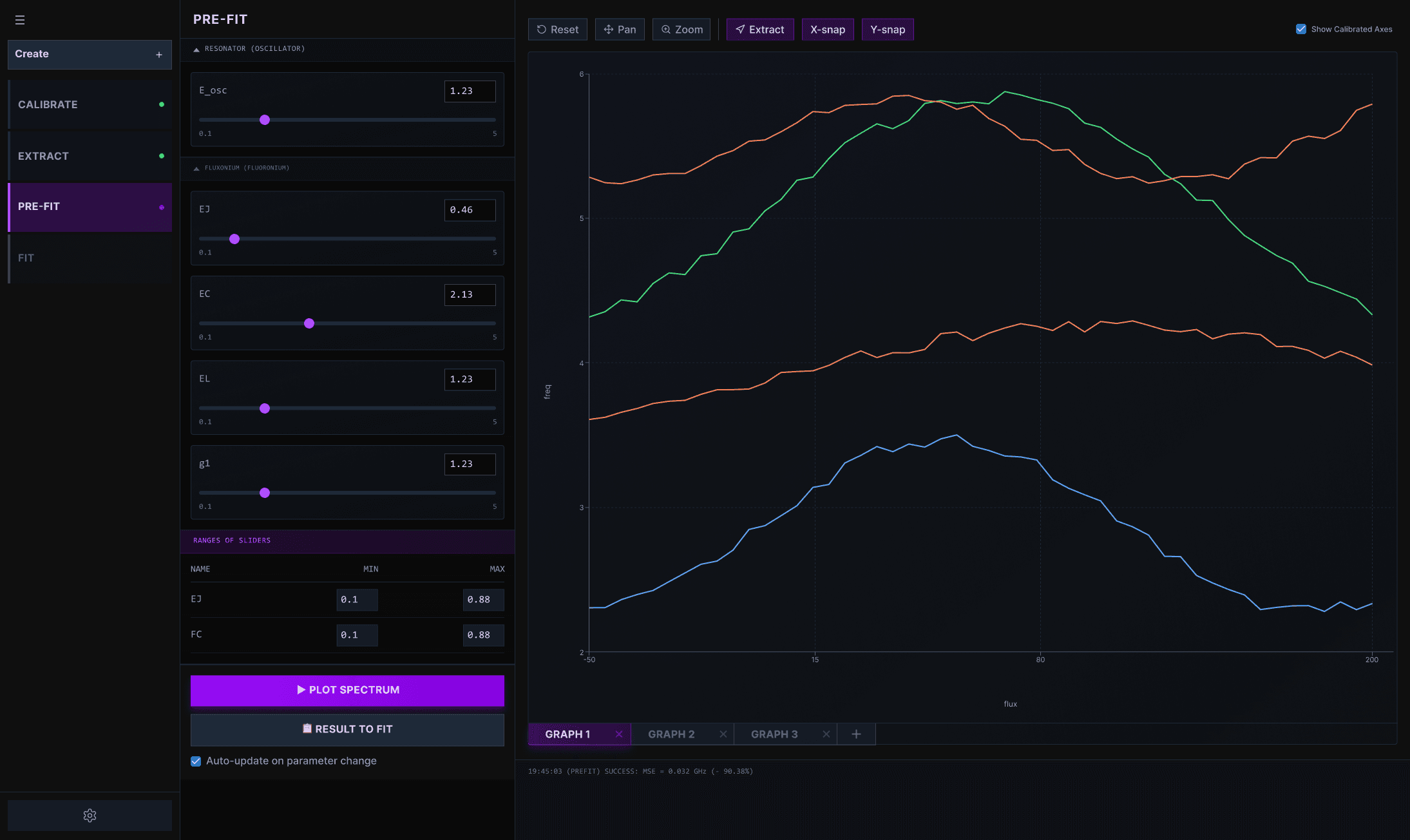Close the Graph 2 tab
This screenshot has height=840, width=1410.
tap(723, 734)
